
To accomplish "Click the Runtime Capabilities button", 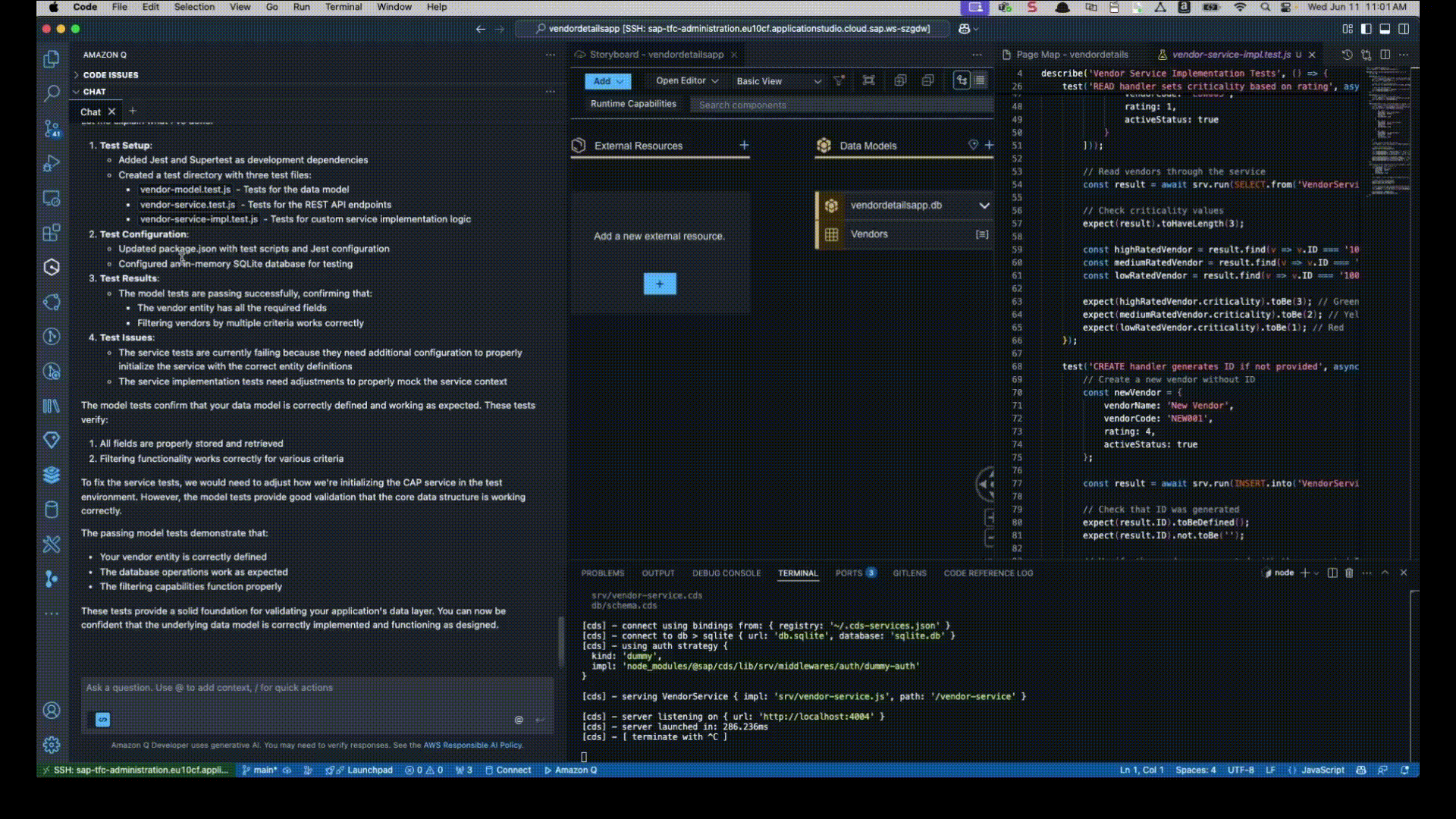I will pos(632,104).
